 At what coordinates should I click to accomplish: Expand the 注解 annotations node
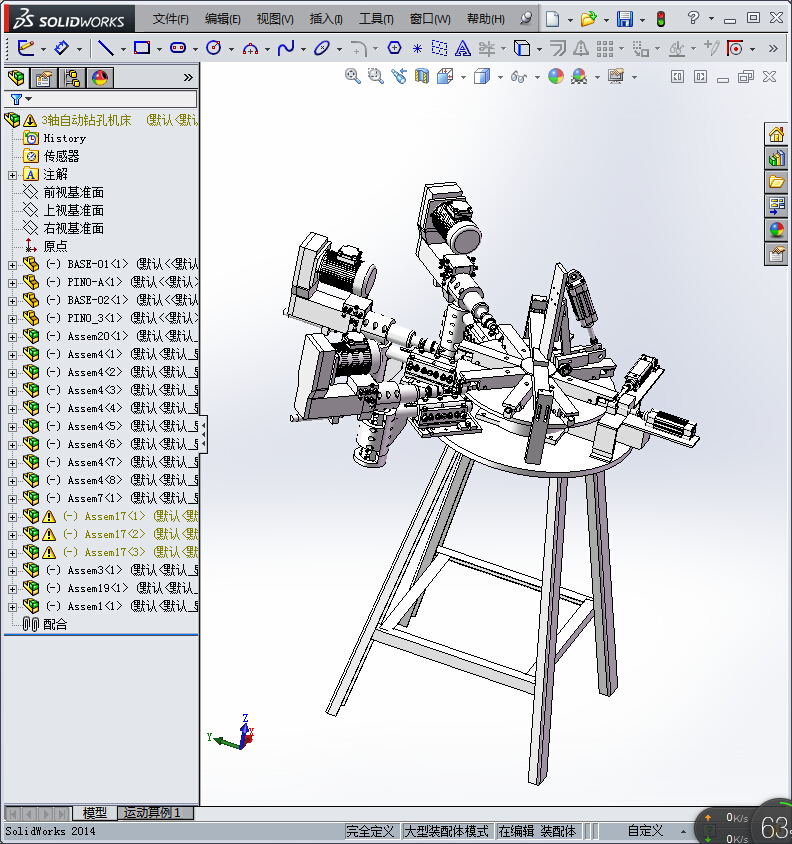click(12, 175)
